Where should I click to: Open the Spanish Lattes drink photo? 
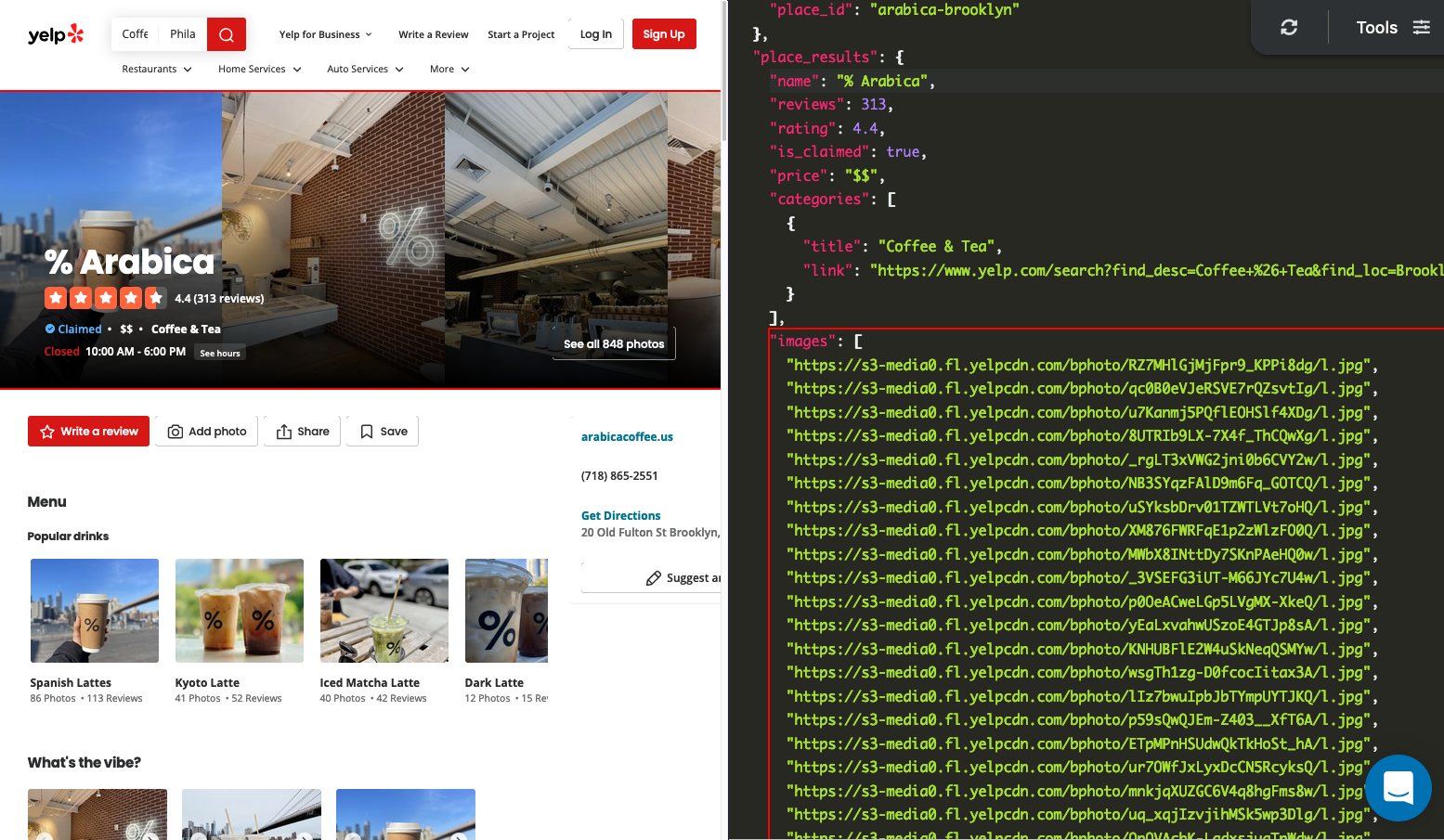click(95, 611)
